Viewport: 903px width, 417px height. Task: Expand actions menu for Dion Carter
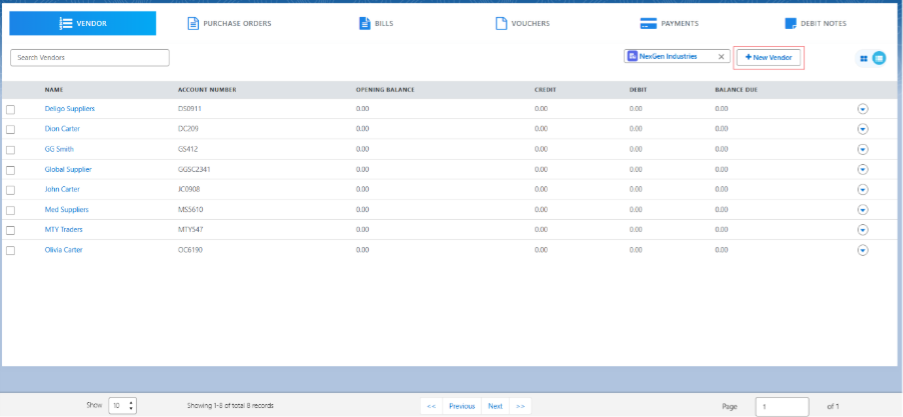pyautogui.click(x=862, y=129)
